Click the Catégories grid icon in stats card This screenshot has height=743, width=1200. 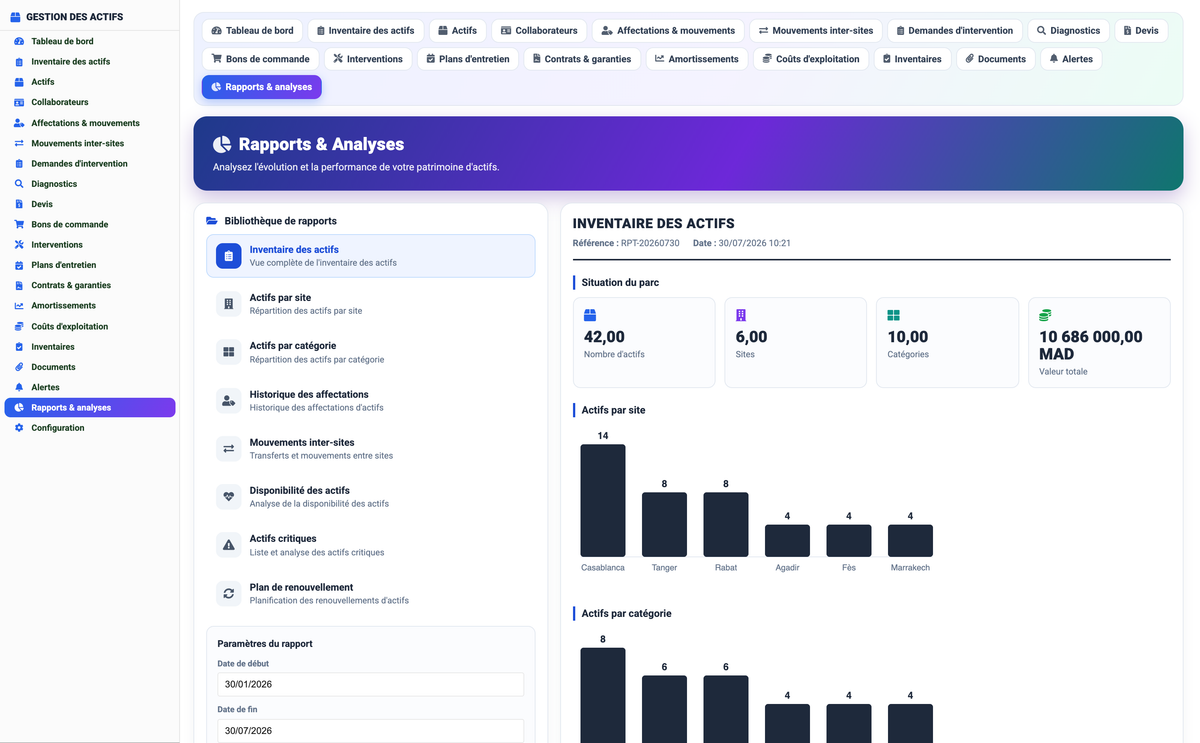[893, 315]
